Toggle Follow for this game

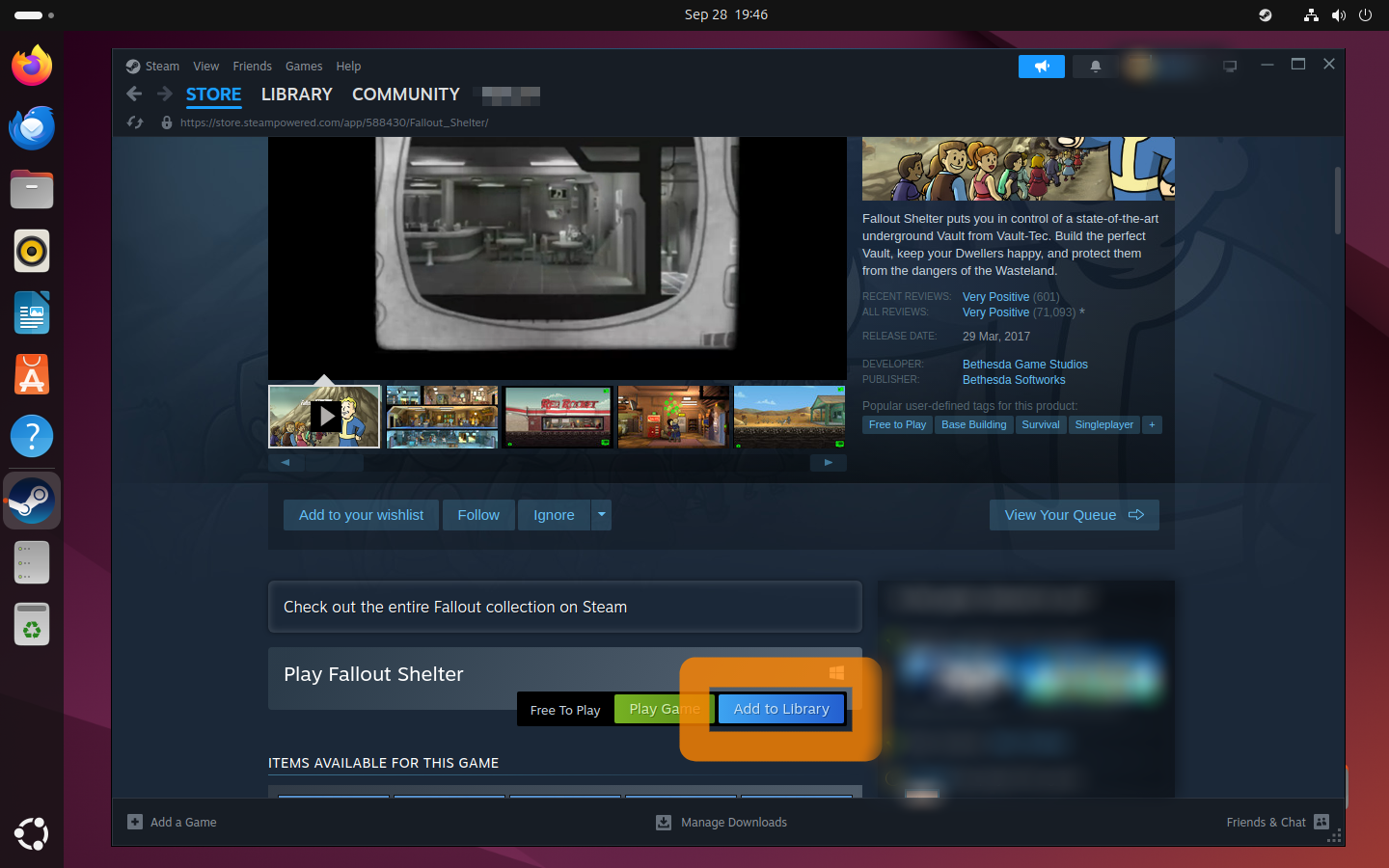click(x=478, y=515)
